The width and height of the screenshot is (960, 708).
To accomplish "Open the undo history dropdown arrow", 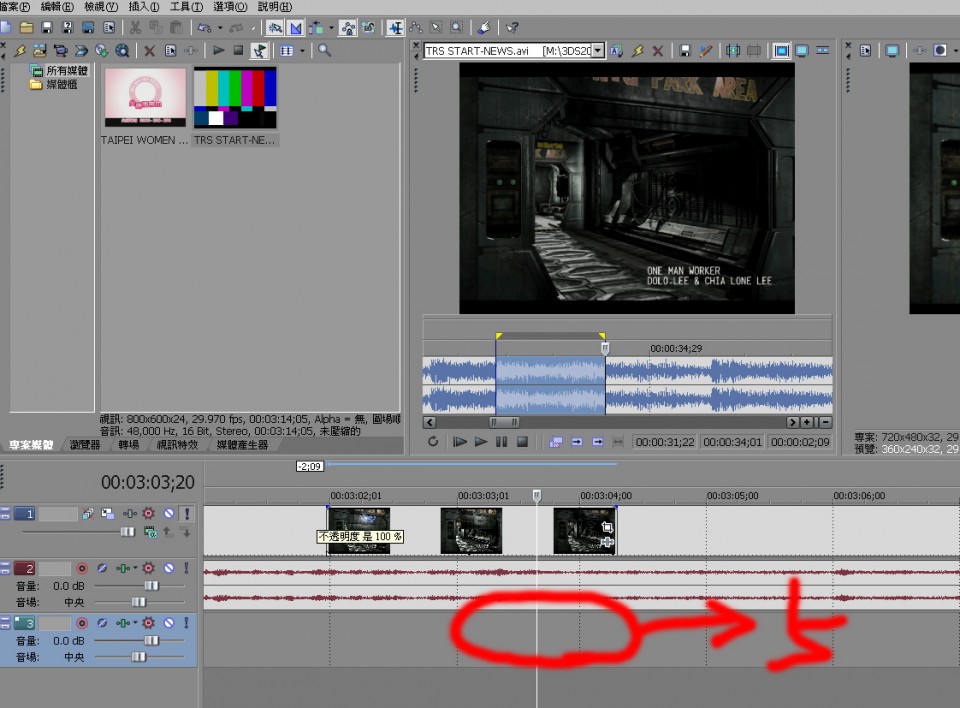I will pos(220,28).
